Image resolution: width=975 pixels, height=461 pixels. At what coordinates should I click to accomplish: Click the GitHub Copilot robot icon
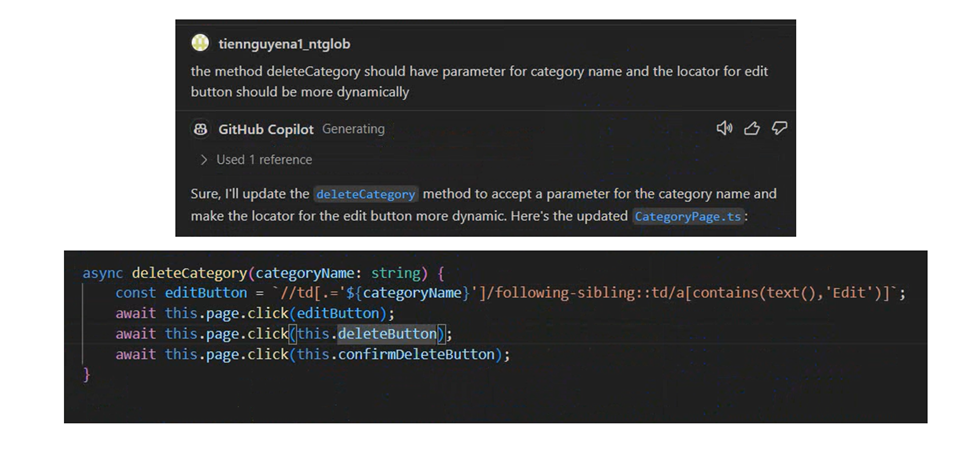tap(201, 129)
